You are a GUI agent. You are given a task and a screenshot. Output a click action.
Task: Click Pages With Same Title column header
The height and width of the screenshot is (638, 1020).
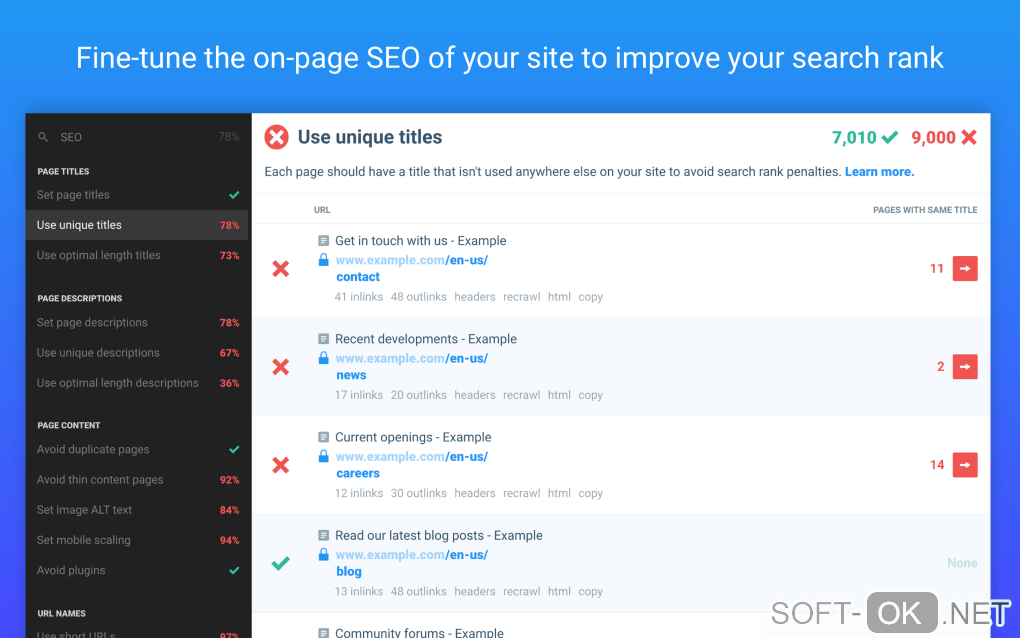click(925, 210)
